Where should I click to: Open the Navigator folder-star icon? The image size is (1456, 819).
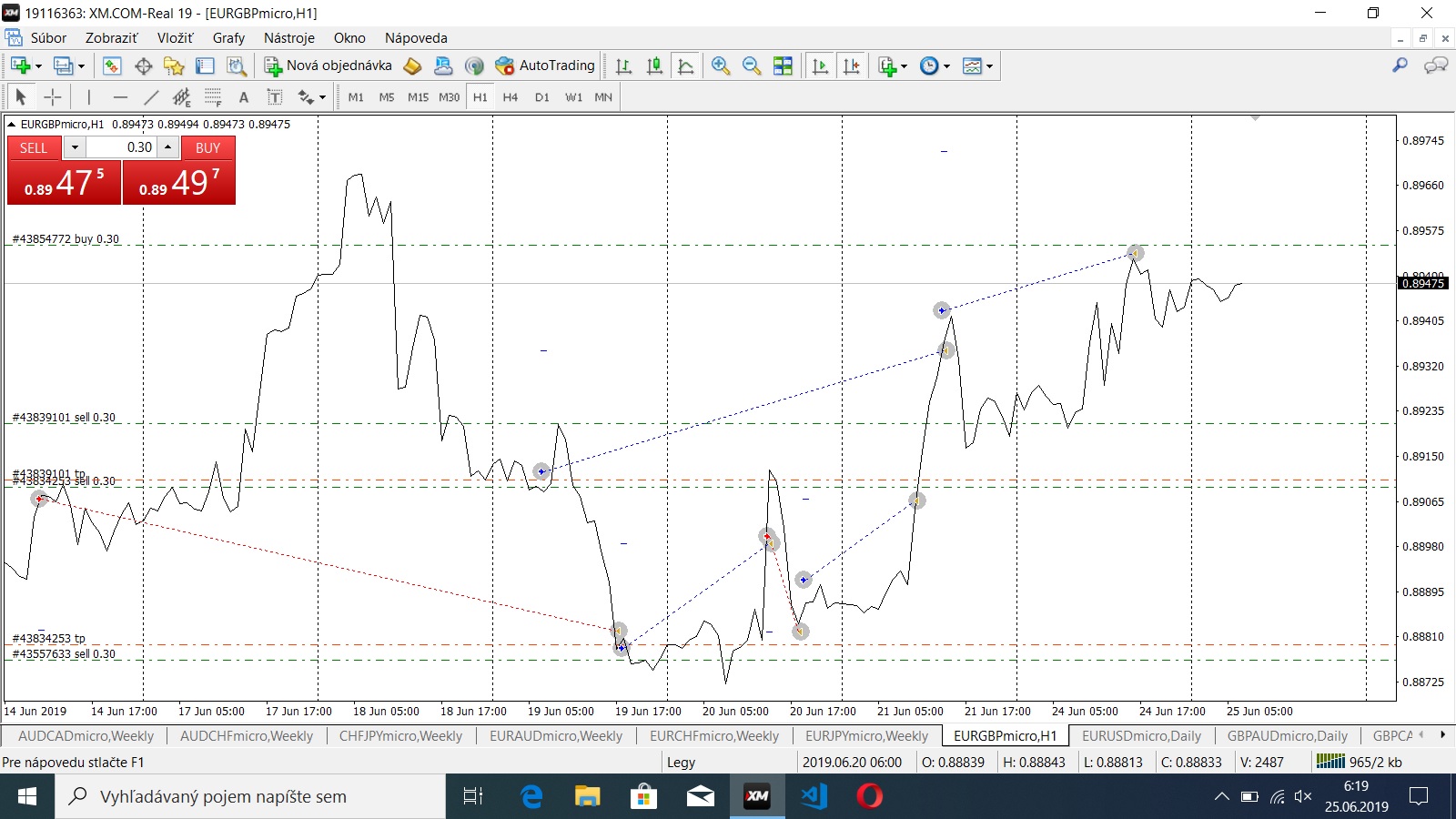pos(174,66)
